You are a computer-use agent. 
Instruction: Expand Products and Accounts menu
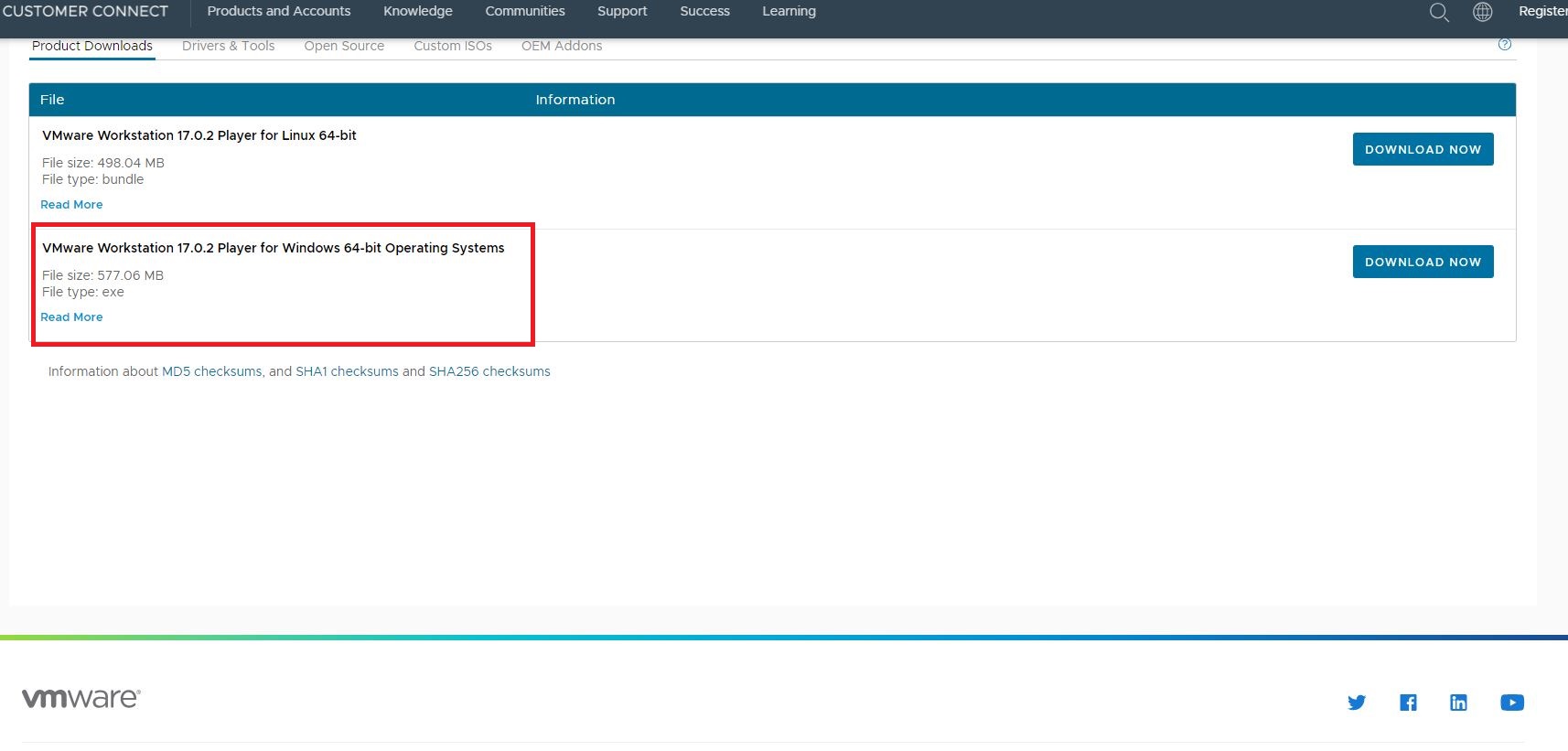279,11
